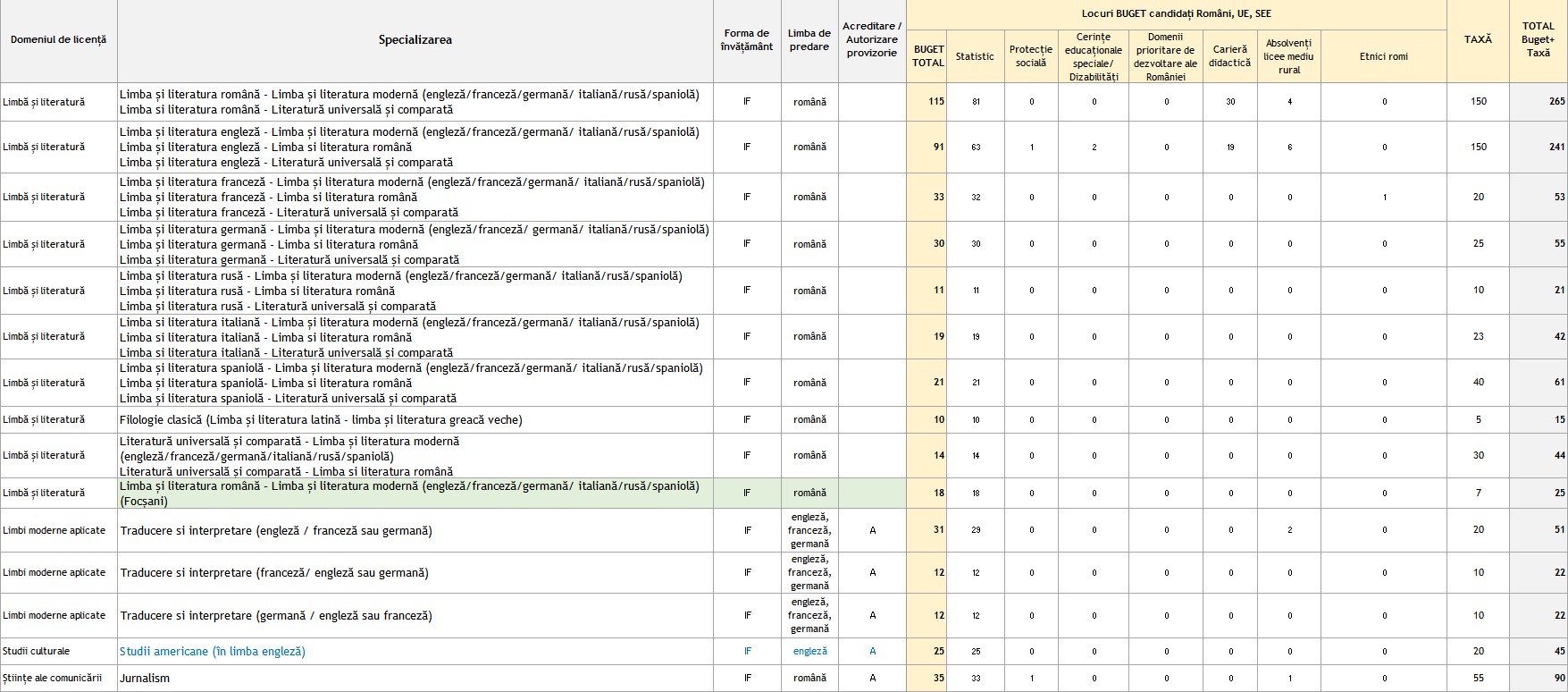This screenshot has height=692, width=1568.
Task: Click the TAXĂ value 5 in Filologie clasică row
Action: coord(1479,420)
